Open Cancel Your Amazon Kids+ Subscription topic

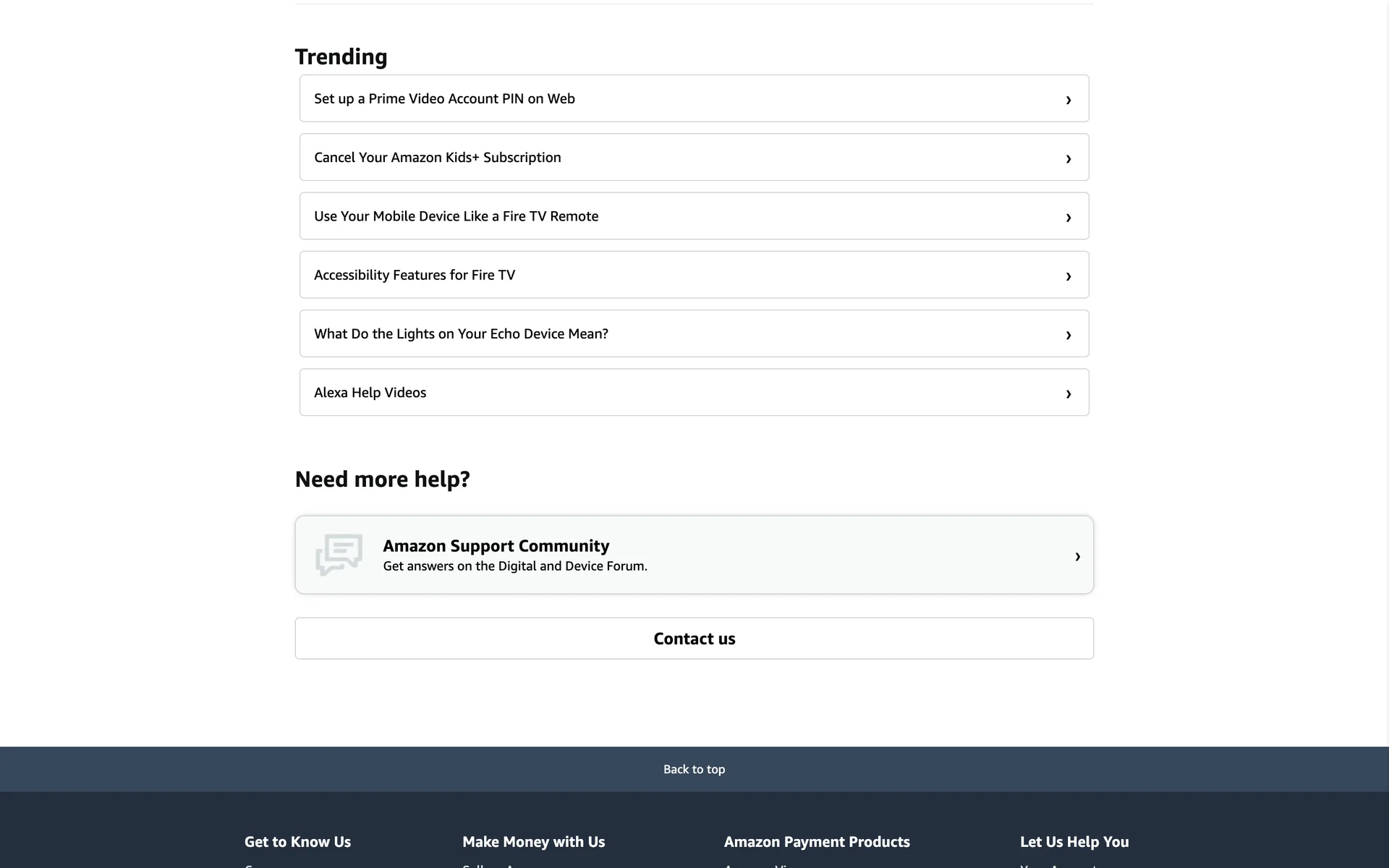(437, 158)
